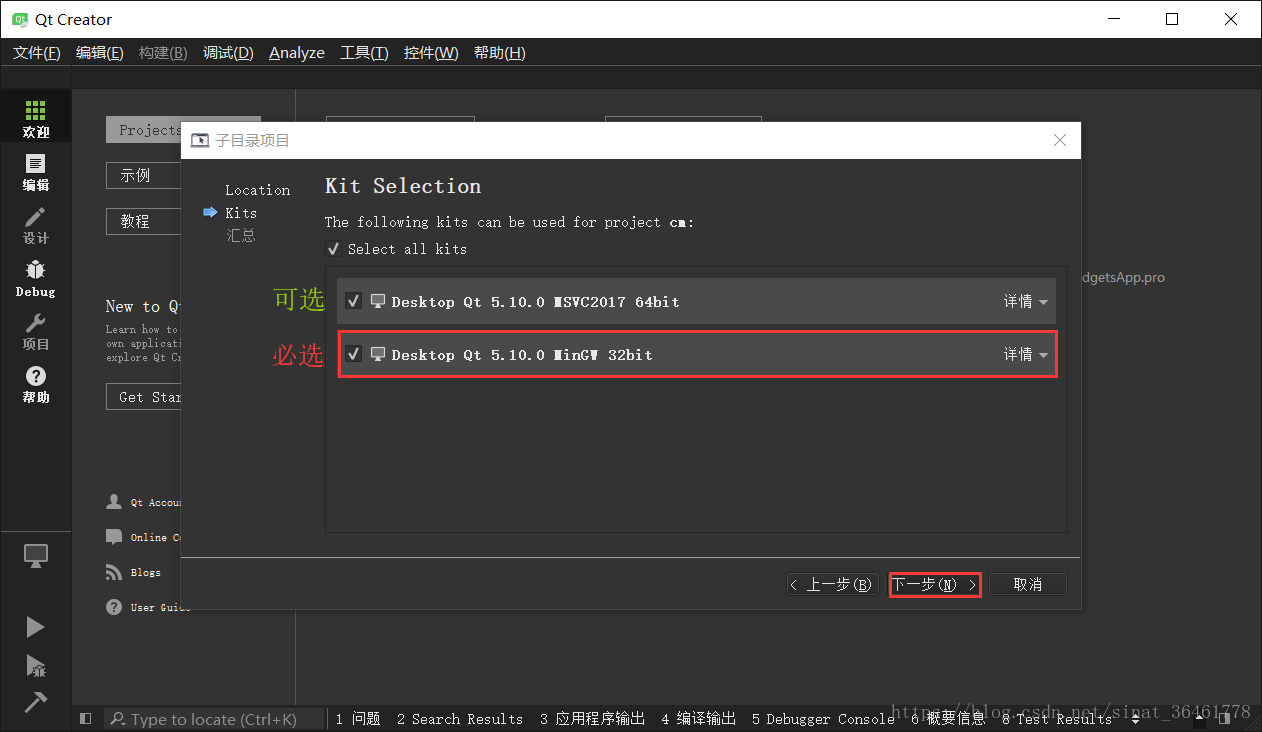
Task: Select the Projects button on Welcome page
Action: click(x=144, y=130)
